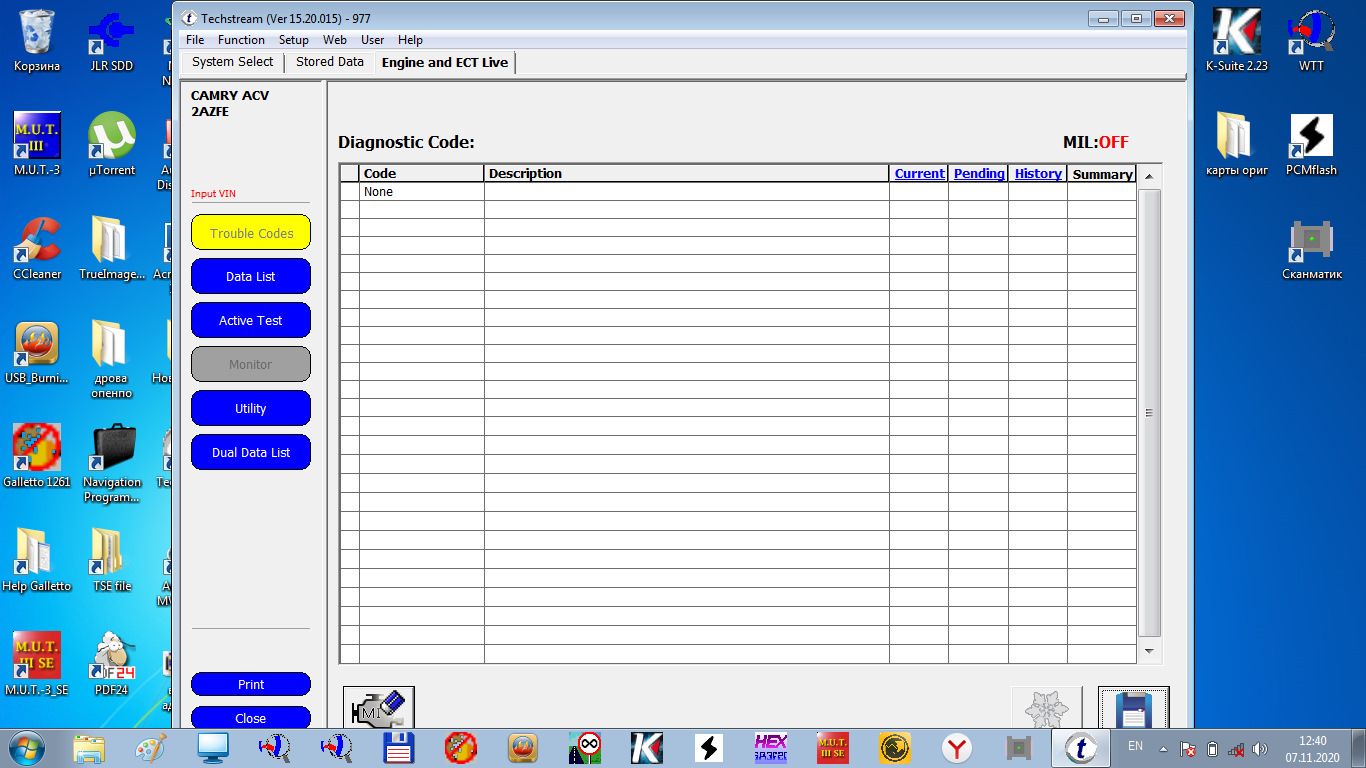Click the History column link
Image resolution: width=1366 pixels, height=768 pixels.
coord(1038,174)
